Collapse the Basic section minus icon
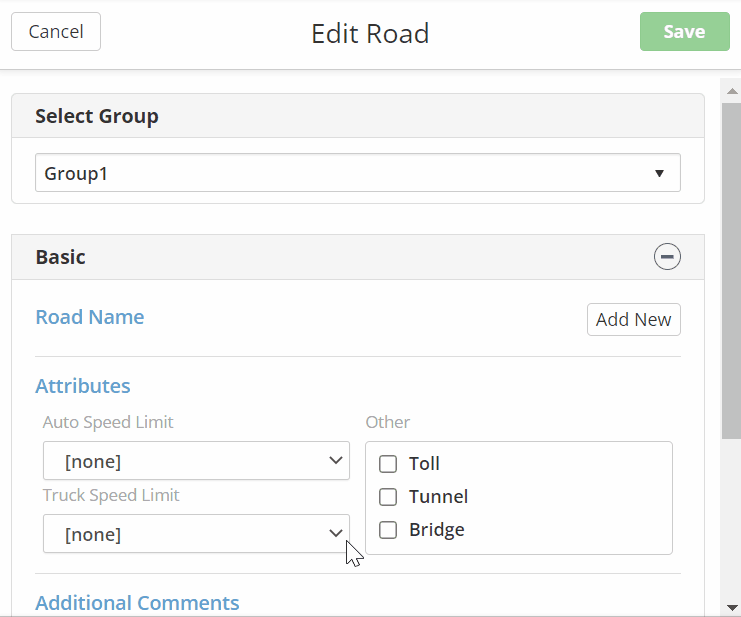741x617 pixels. (667, 257)
